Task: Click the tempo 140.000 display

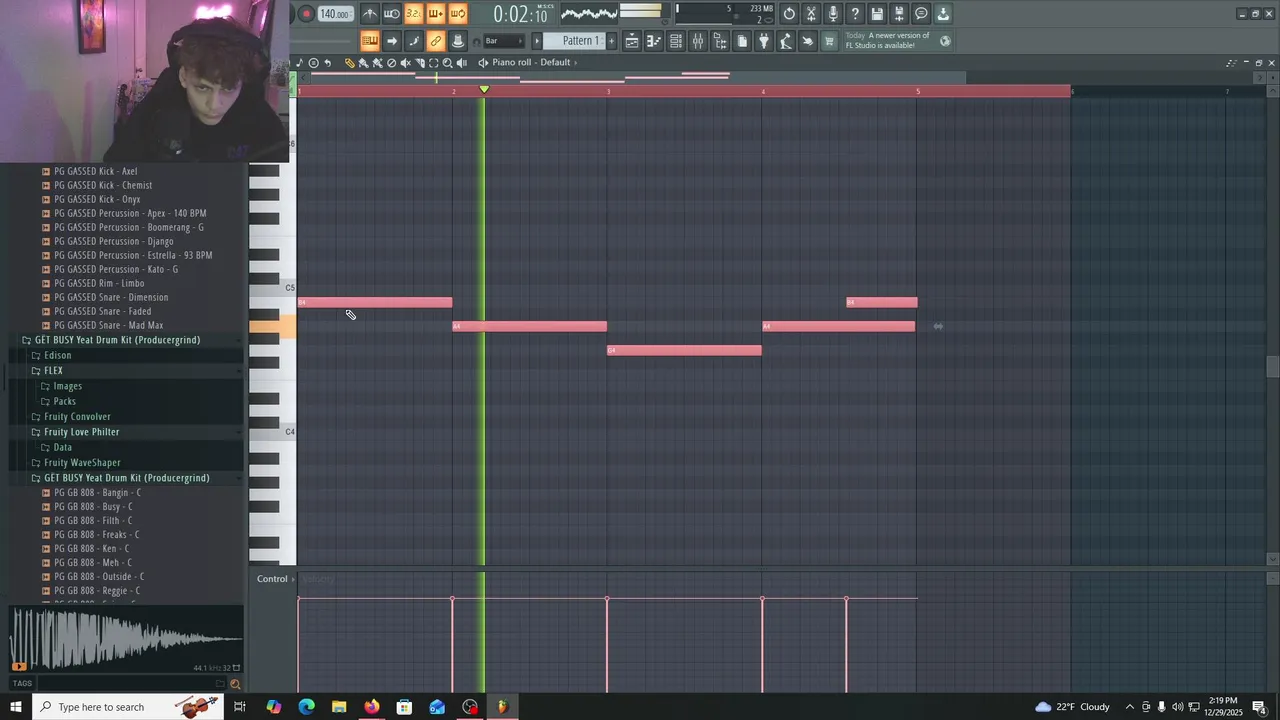Action: [336, 14]
